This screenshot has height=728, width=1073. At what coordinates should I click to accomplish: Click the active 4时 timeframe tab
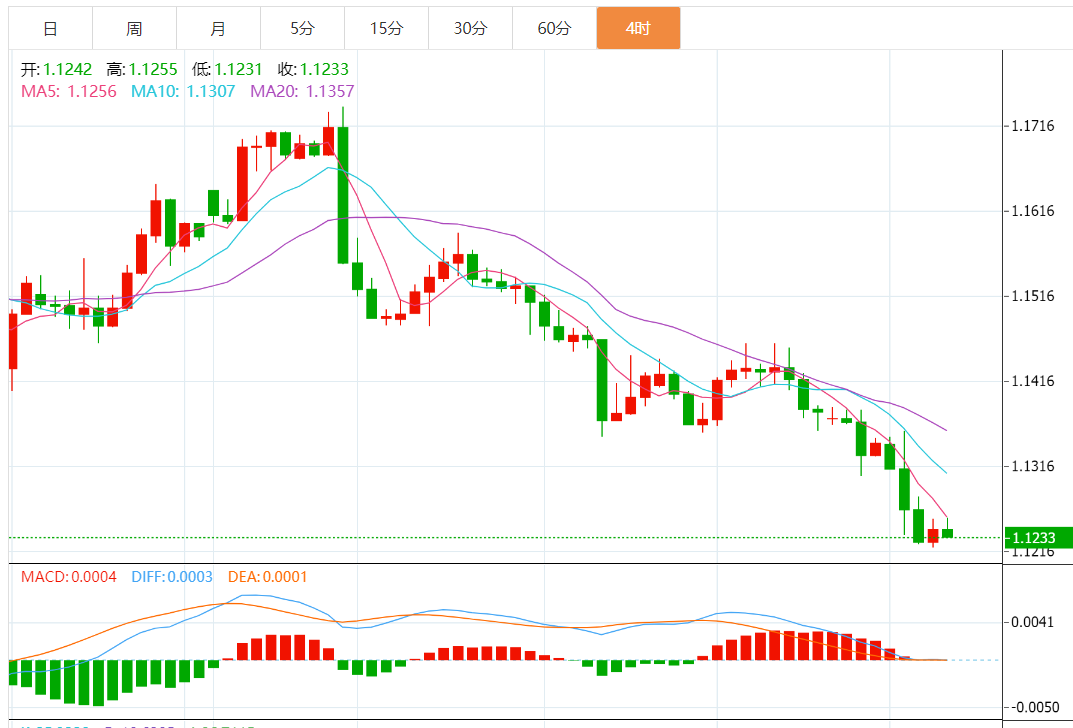638,28
